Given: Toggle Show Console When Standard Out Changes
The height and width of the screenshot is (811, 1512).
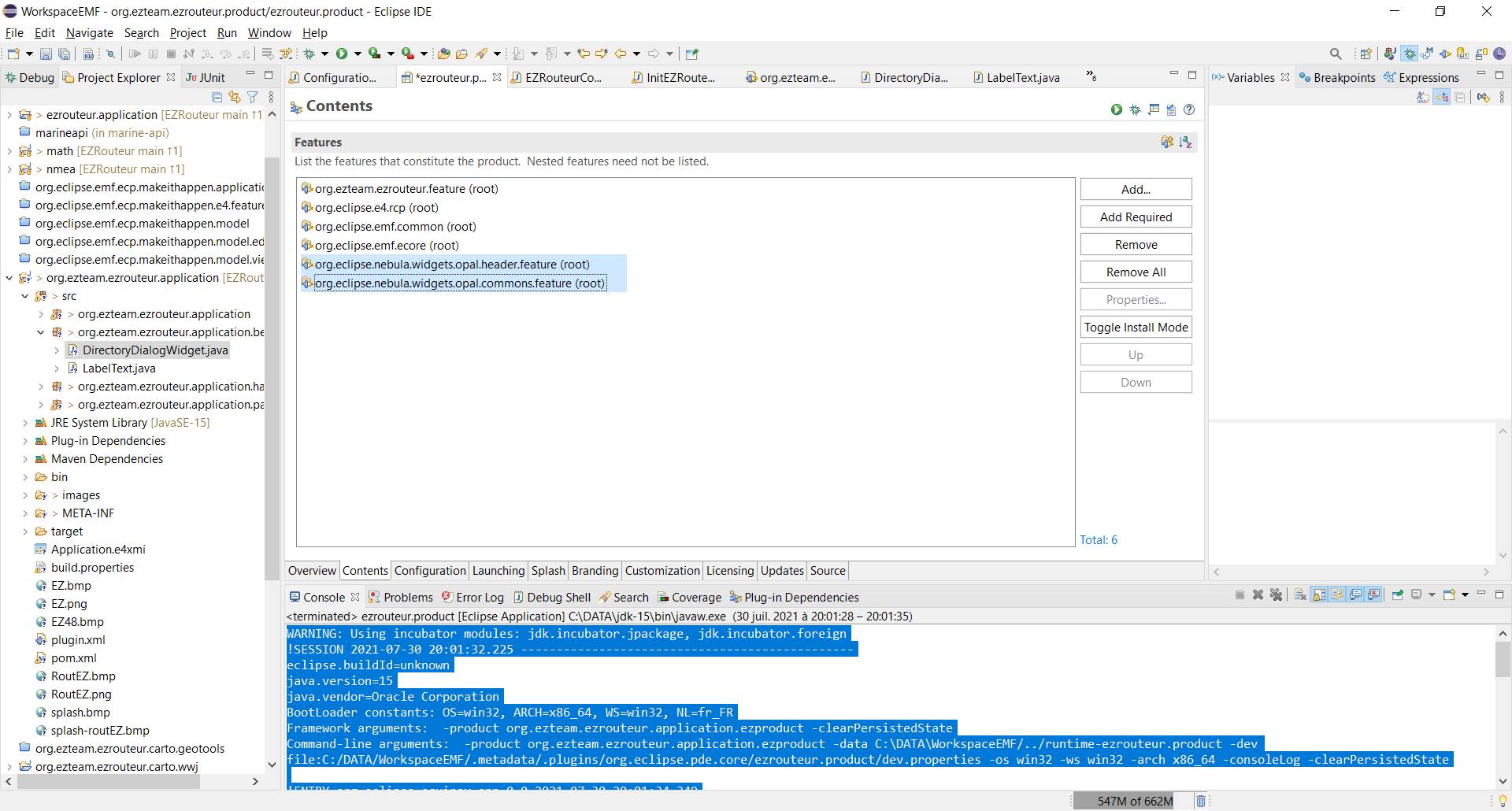Looking at the screenshot, I should tap(1356, 594).
